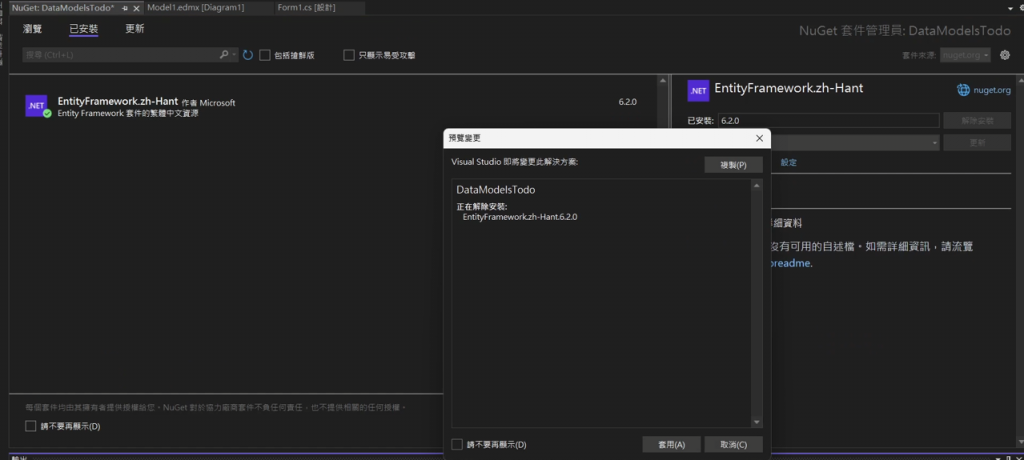The height and width of the screenshot is (460, 1024).
Task: Open the search options dropdown arrow
Action: click(234, 56)
